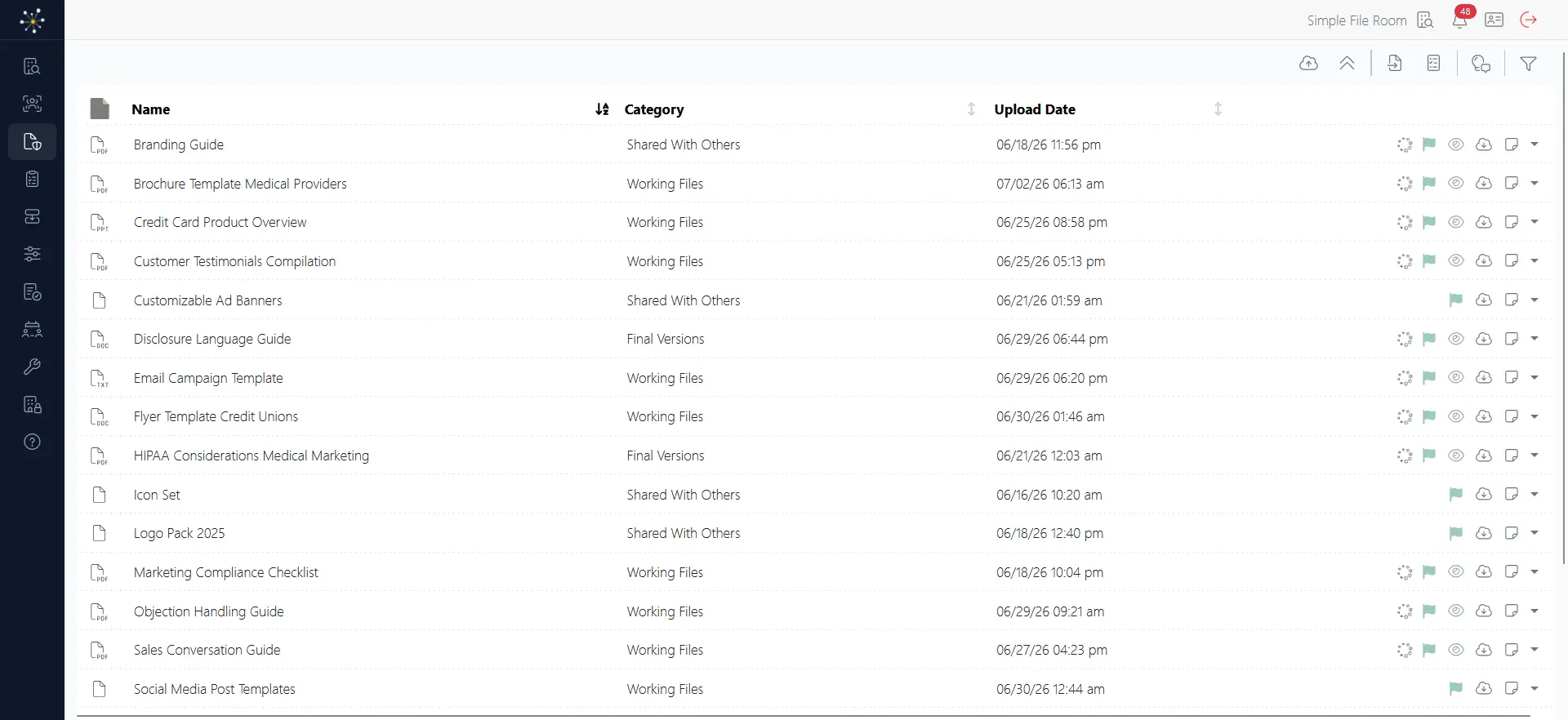Open the checklist icon in the toolbar
This screenshot has width=1568, height=720.
tap(1433, 64)
